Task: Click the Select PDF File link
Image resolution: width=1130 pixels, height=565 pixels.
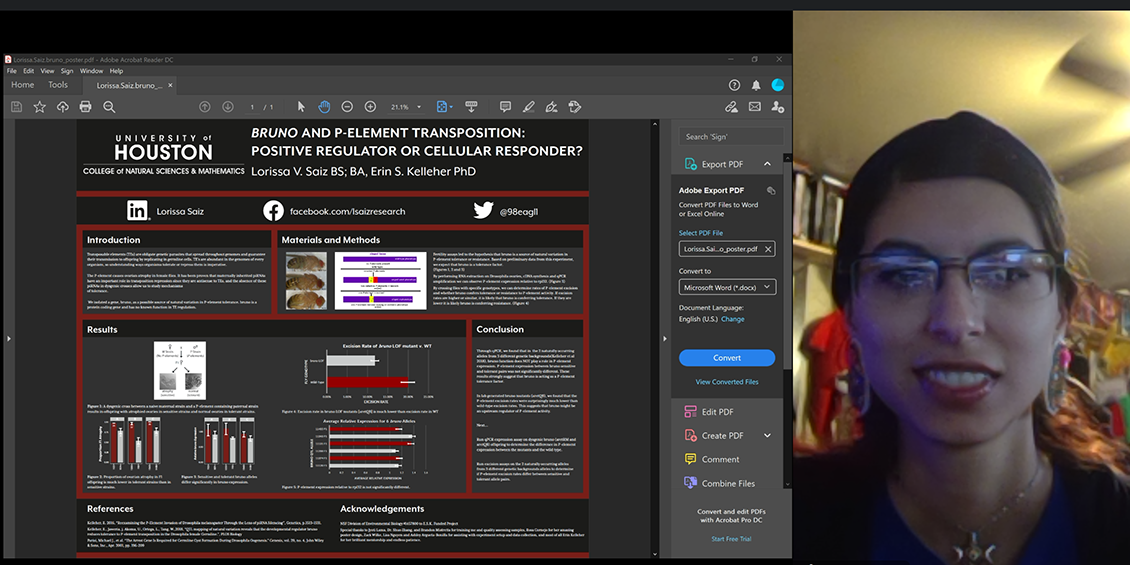Action: (700, 233)
